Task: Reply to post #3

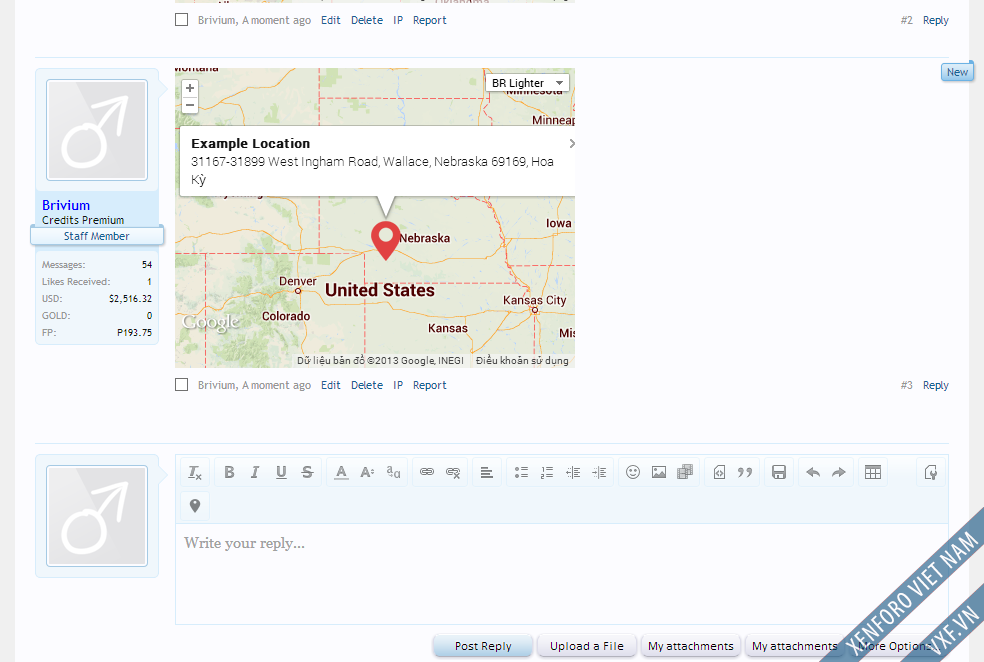Action: 935,385
